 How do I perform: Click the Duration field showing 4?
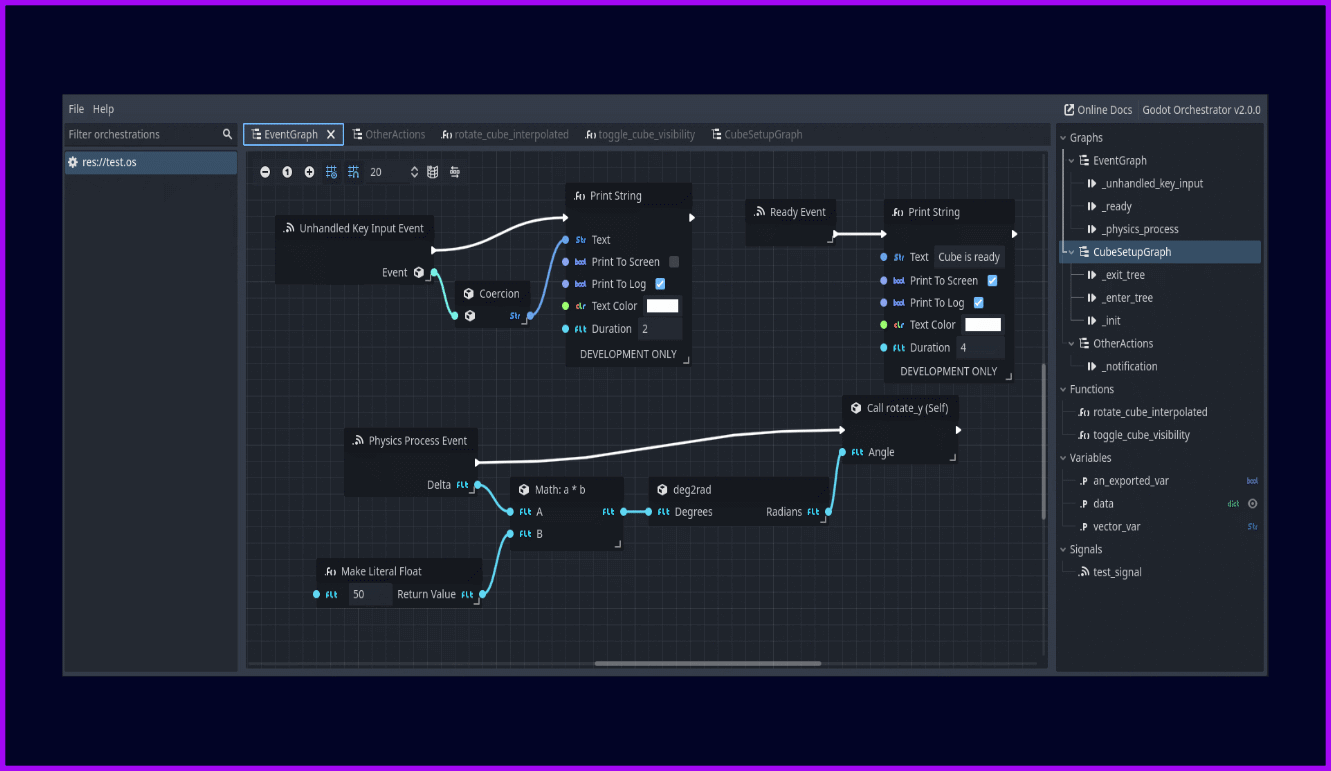[980, 348]
